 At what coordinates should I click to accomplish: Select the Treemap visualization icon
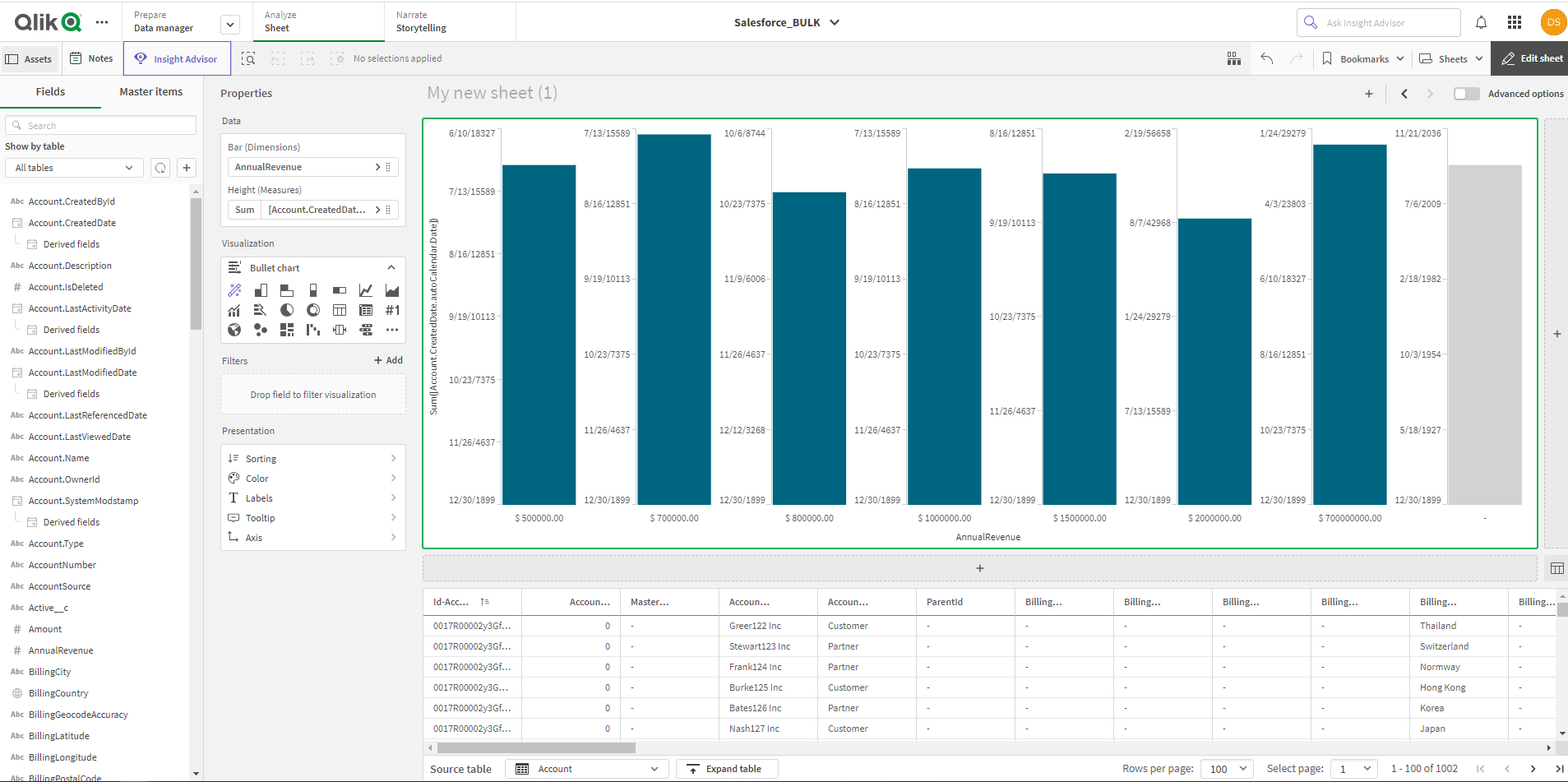[287, 330]
